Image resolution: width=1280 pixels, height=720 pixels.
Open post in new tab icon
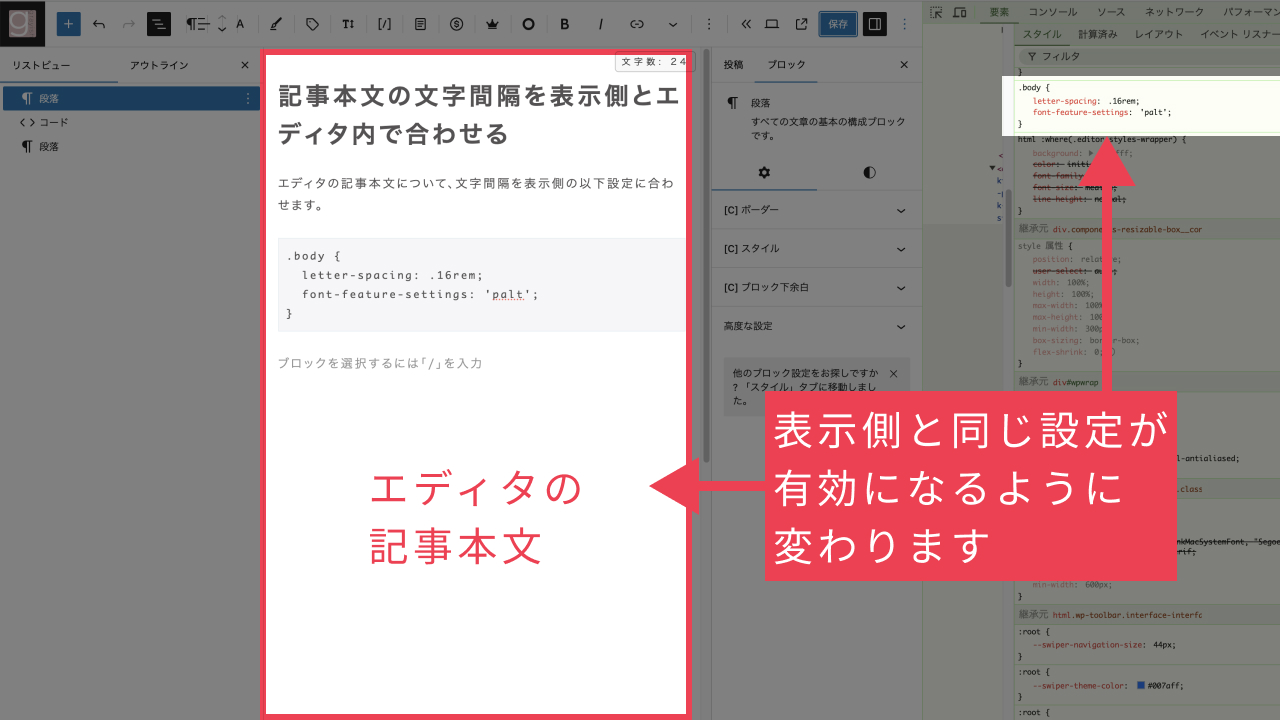click(x=802, y=23)
